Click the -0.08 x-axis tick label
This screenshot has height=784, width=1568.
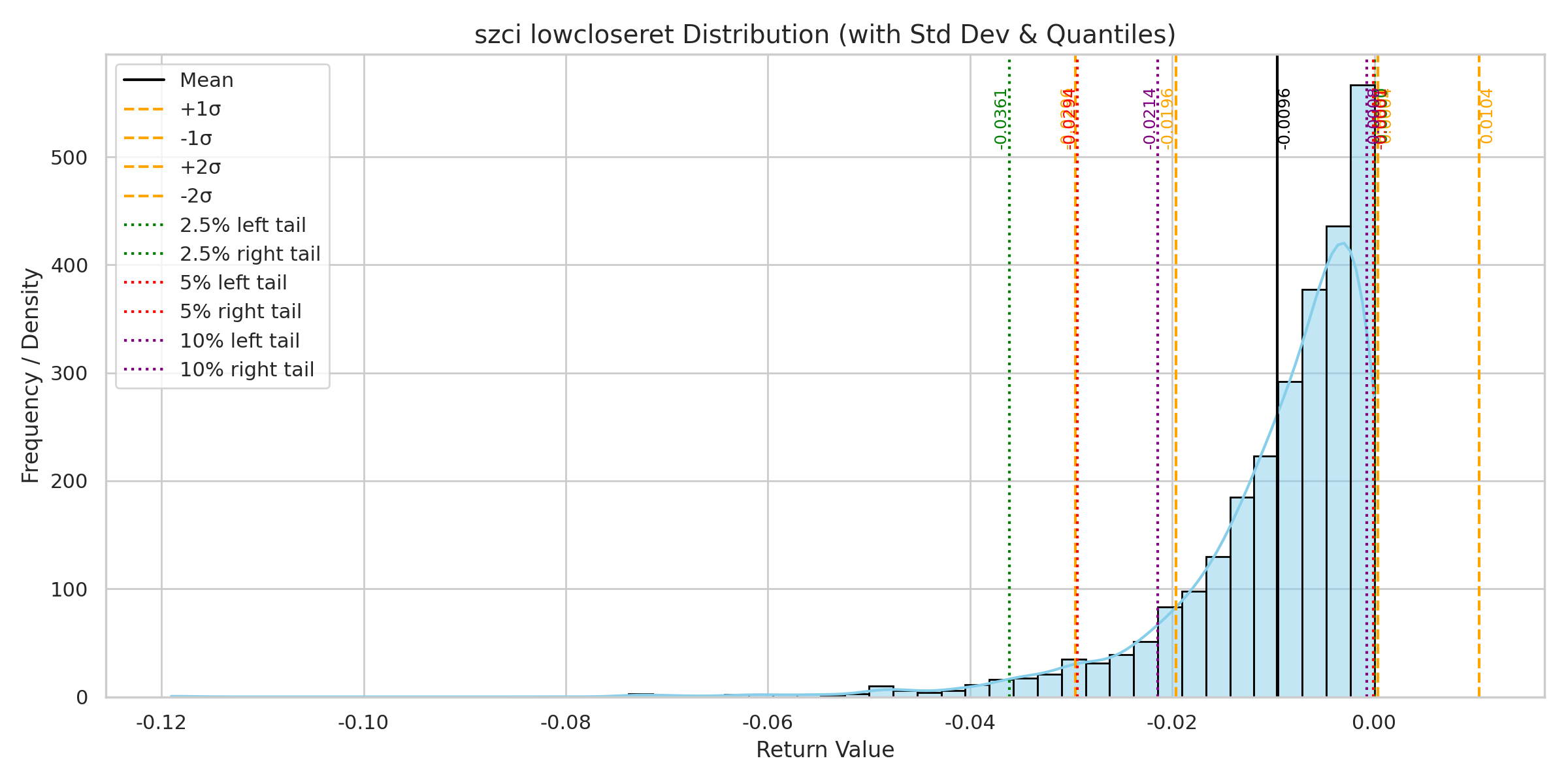[x=566, y=723]
